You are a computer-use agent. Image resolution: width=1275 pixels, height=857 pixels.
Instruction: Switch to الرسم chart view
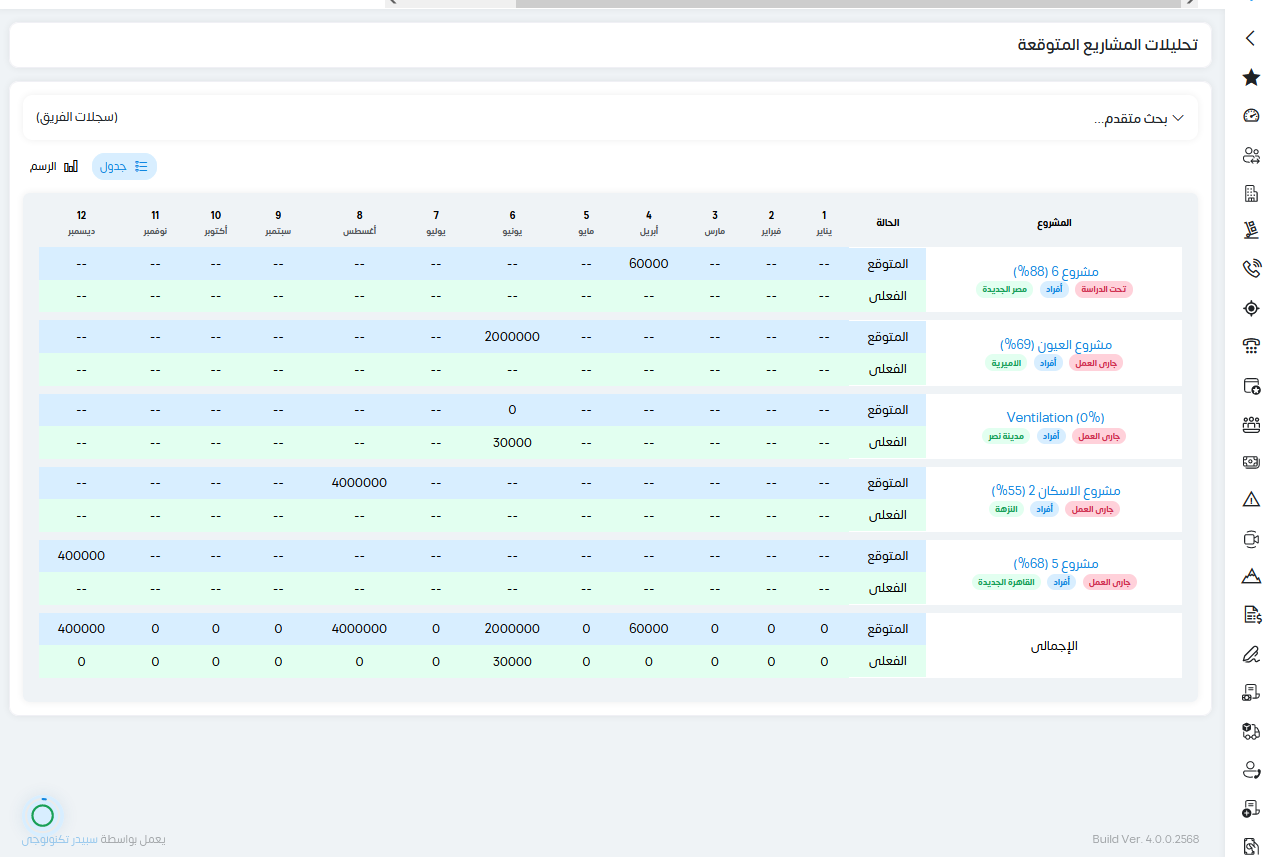pyautogui.click(x=54, y=167)
